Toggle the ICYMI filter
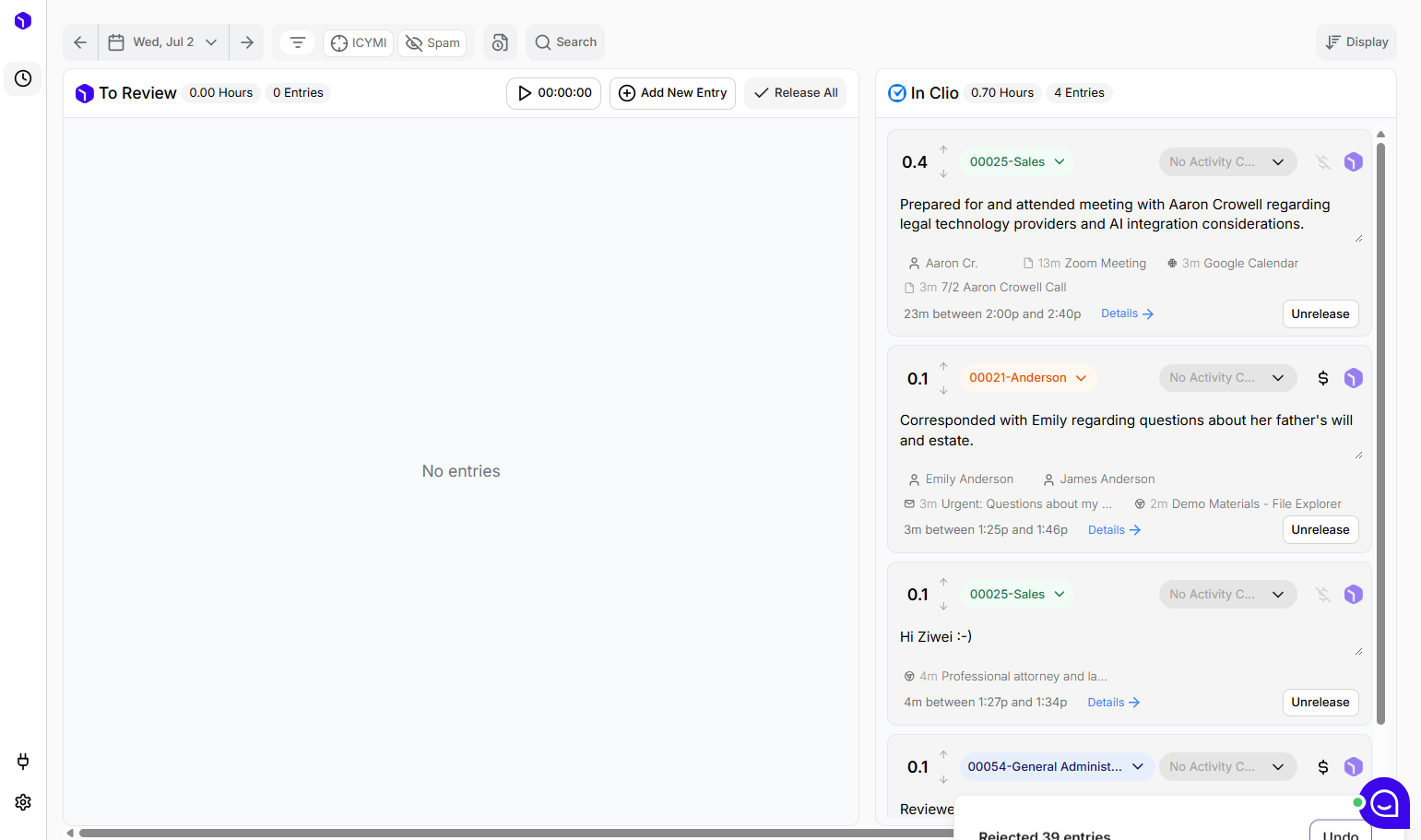The image size is (1421, 840). pos(359,43)
